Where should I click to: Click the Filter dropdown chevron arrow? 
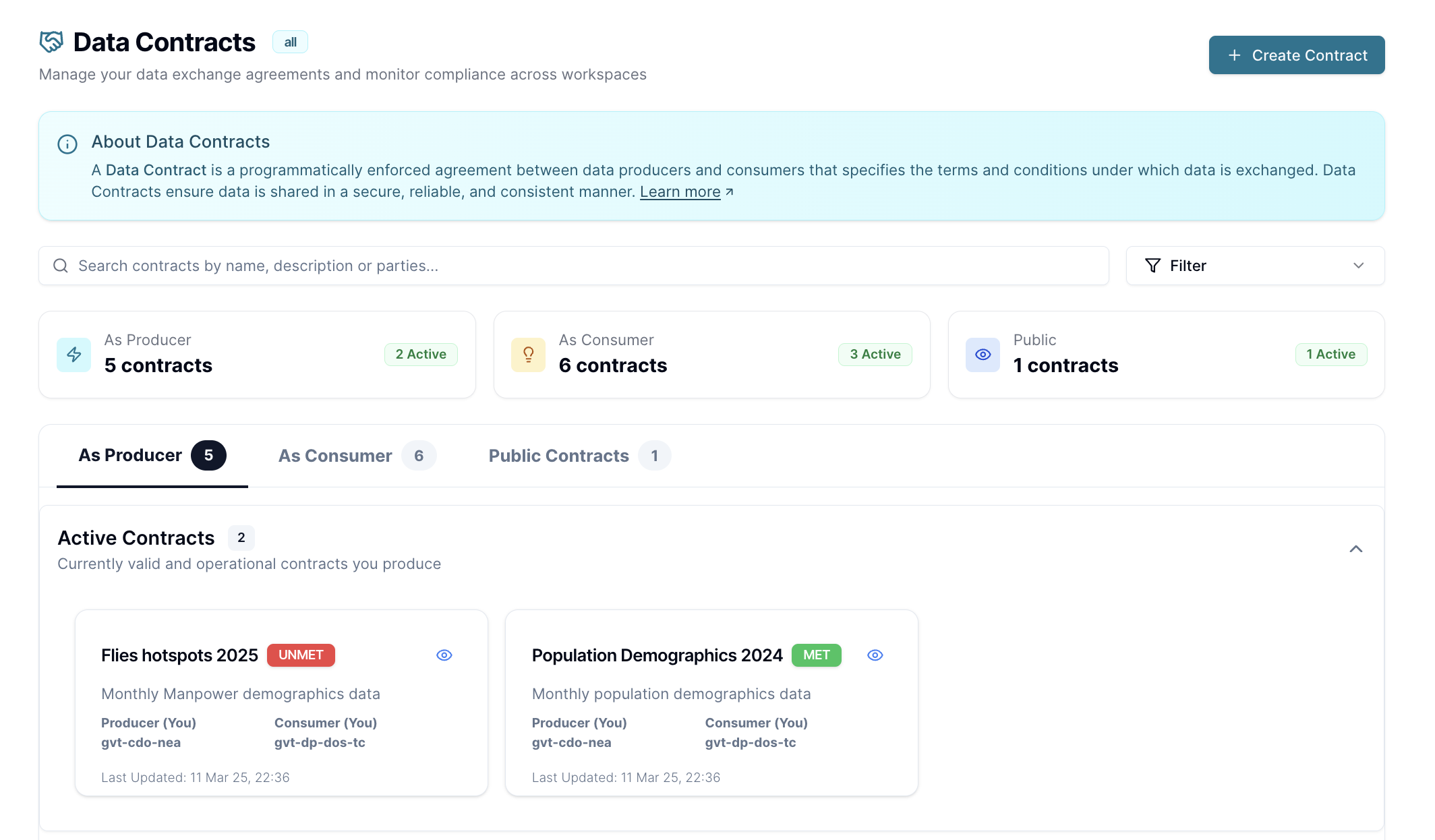pos(1359,266)
